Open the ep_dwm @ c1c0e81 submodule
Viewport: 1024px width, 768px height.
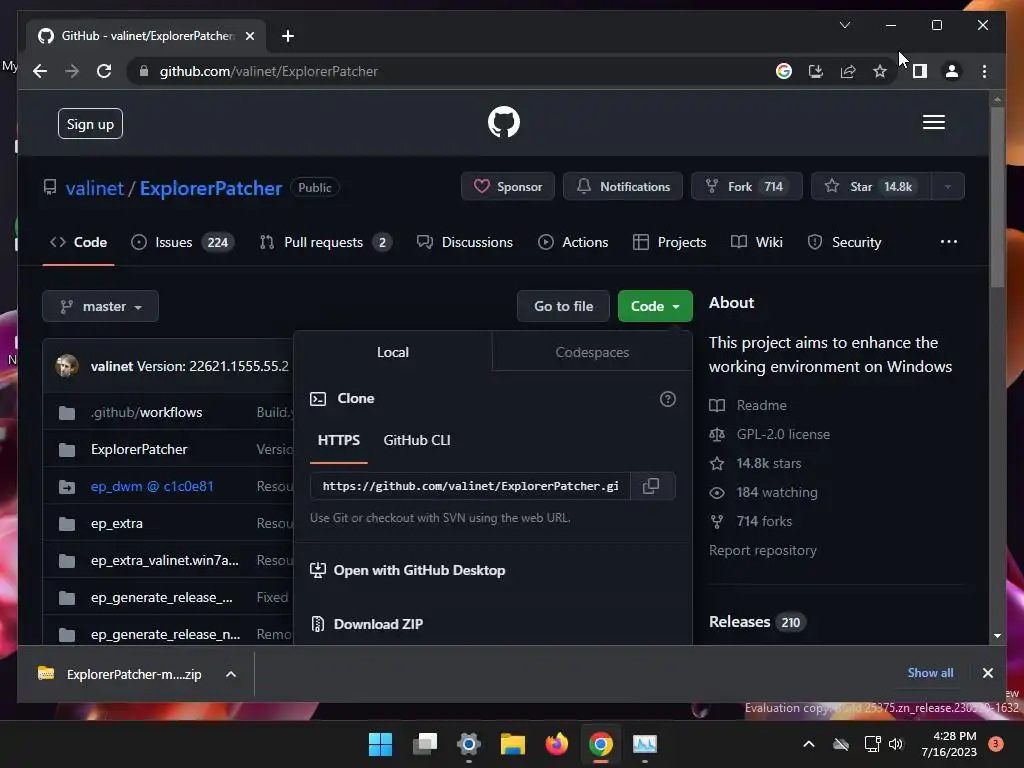click(x=152, y=487)
